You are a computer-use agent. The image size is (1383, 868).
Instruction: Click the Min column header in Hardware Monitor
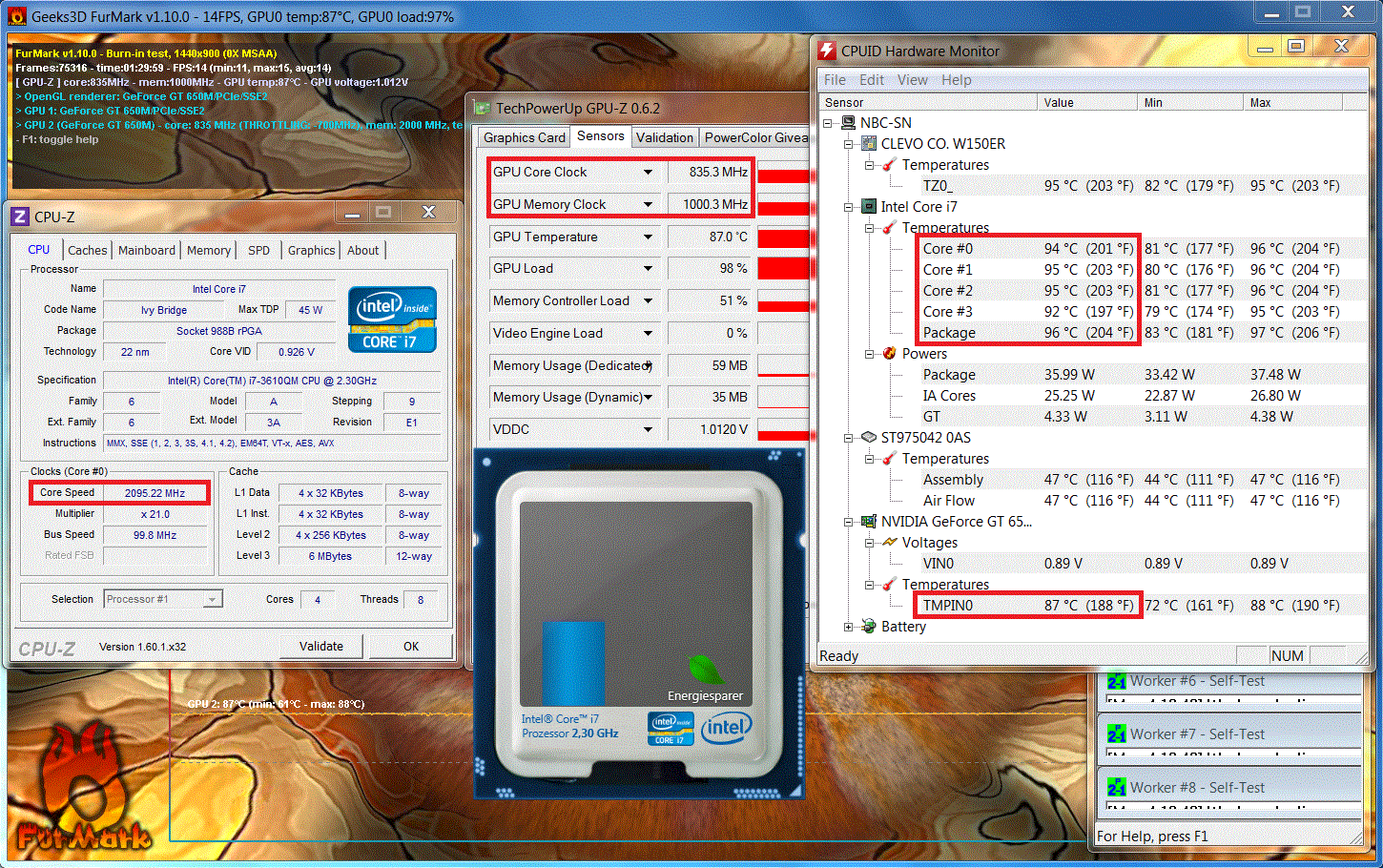(1191, 102)
